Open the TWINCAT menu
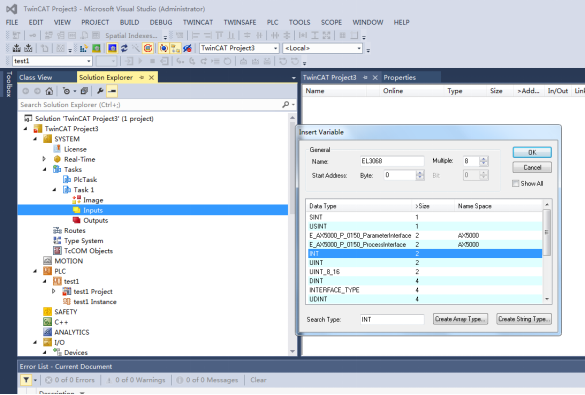Viewport: 585px width, 395px height. 198,22
